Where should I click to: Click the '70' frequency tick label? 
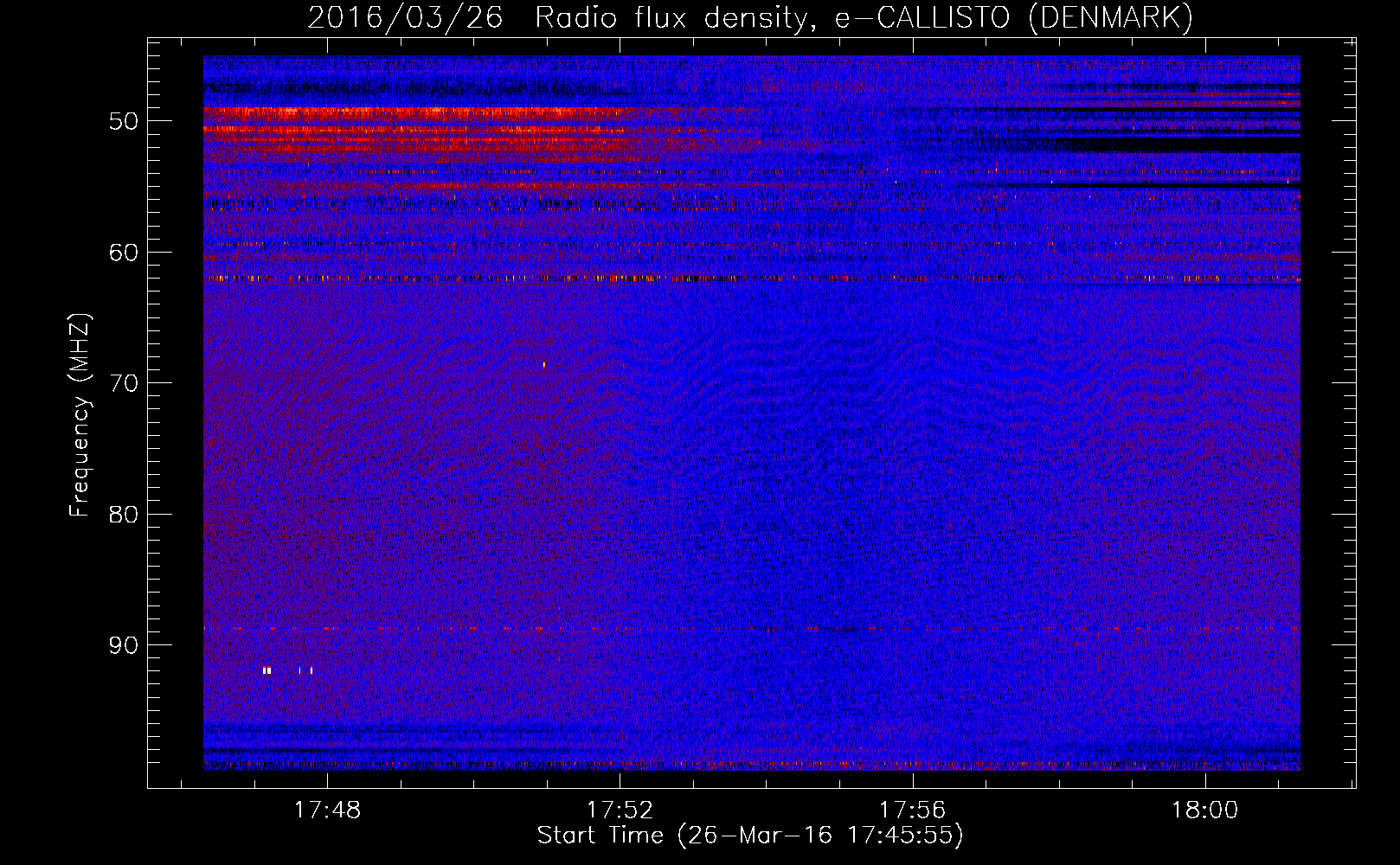click(124, 383)
